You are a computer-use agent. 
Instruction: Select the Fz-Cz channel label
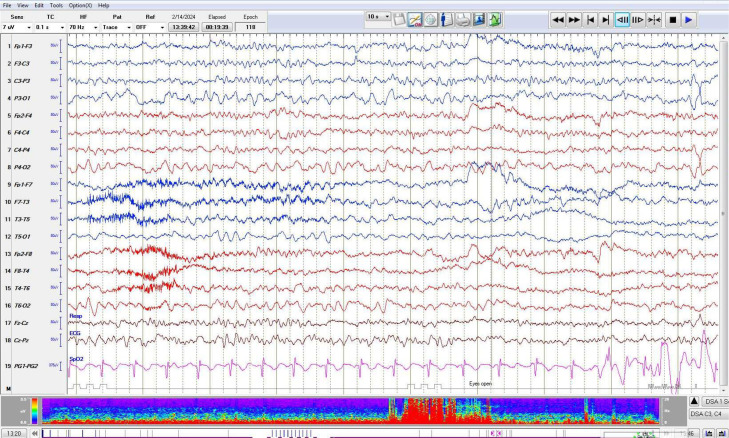(22, 323)
